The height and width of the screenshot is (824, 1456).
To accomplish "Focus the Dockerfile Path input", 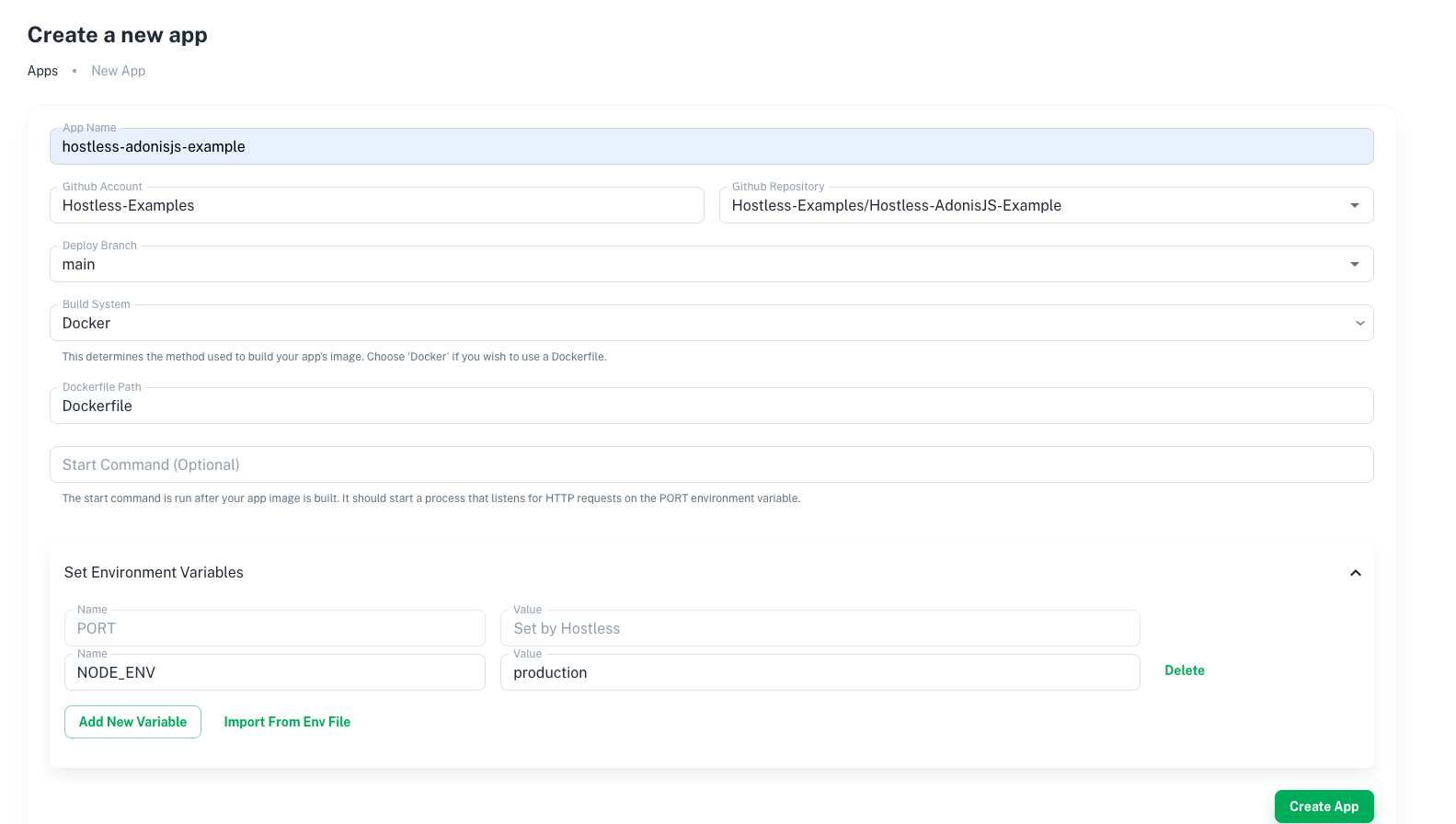I will (x=711, y=406).
